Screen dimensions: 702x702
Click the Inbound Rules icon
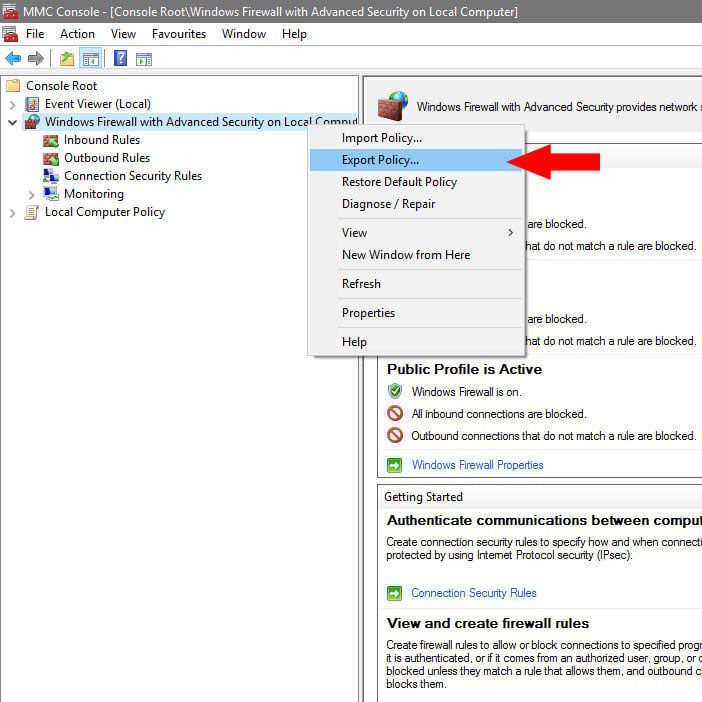[x=51, y=141]
